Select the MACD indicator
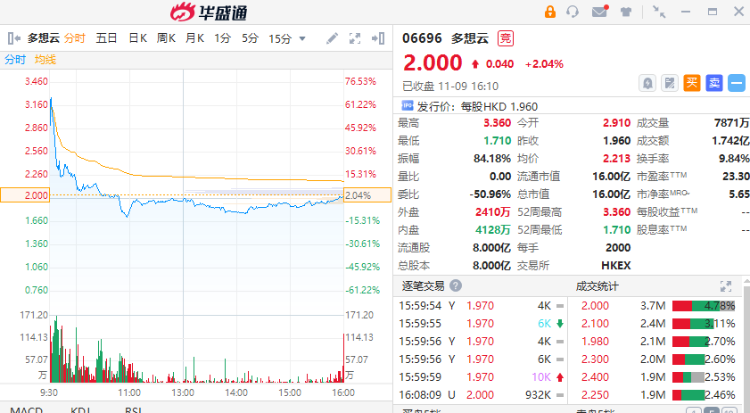The height and width of the screenshot is (413, 750). (x=26, y=410)
